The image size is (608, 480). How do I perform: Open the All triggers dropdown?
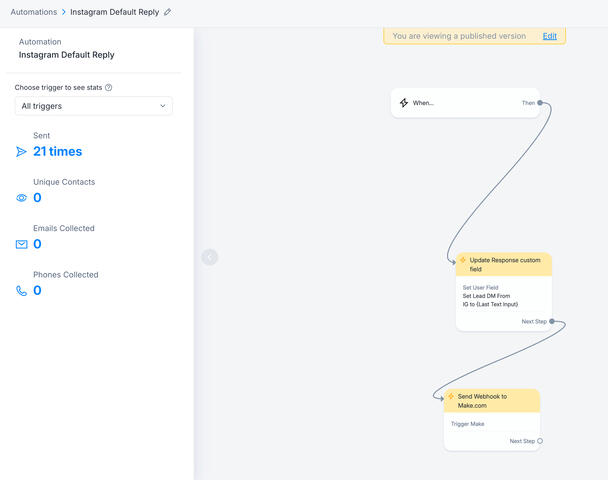[94, 106]
